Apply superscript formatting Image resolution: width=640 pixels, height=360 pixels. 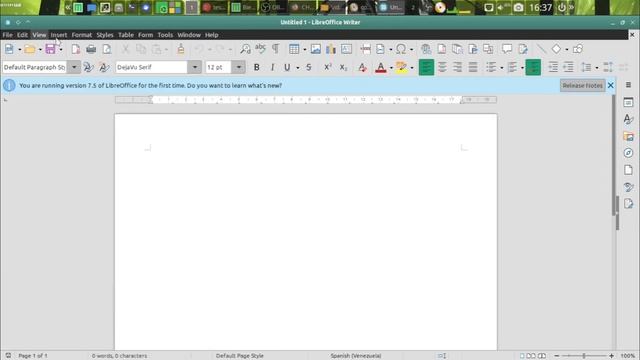coord(327,67)
